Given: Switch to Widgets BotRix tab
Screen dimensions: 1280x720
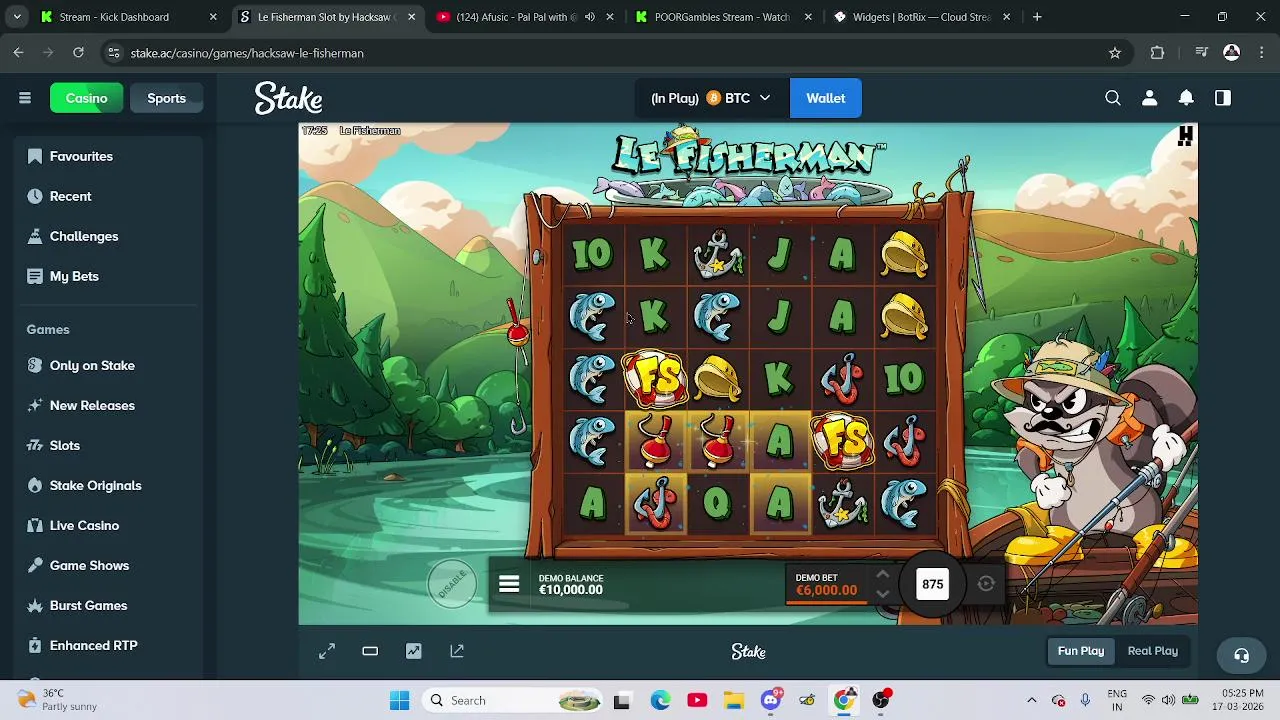Looking at the screenshot, I should click(922, 17).
